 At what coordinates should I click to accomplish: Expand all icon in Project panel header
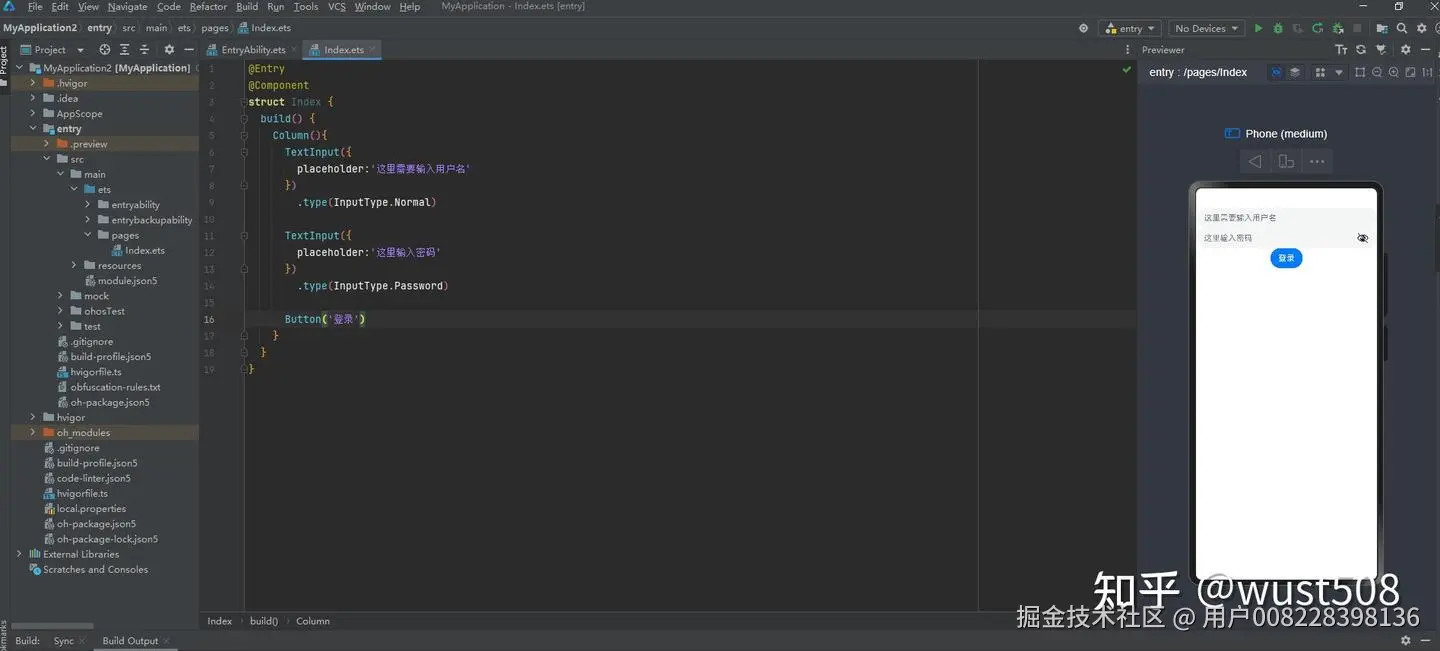[125, 49]
